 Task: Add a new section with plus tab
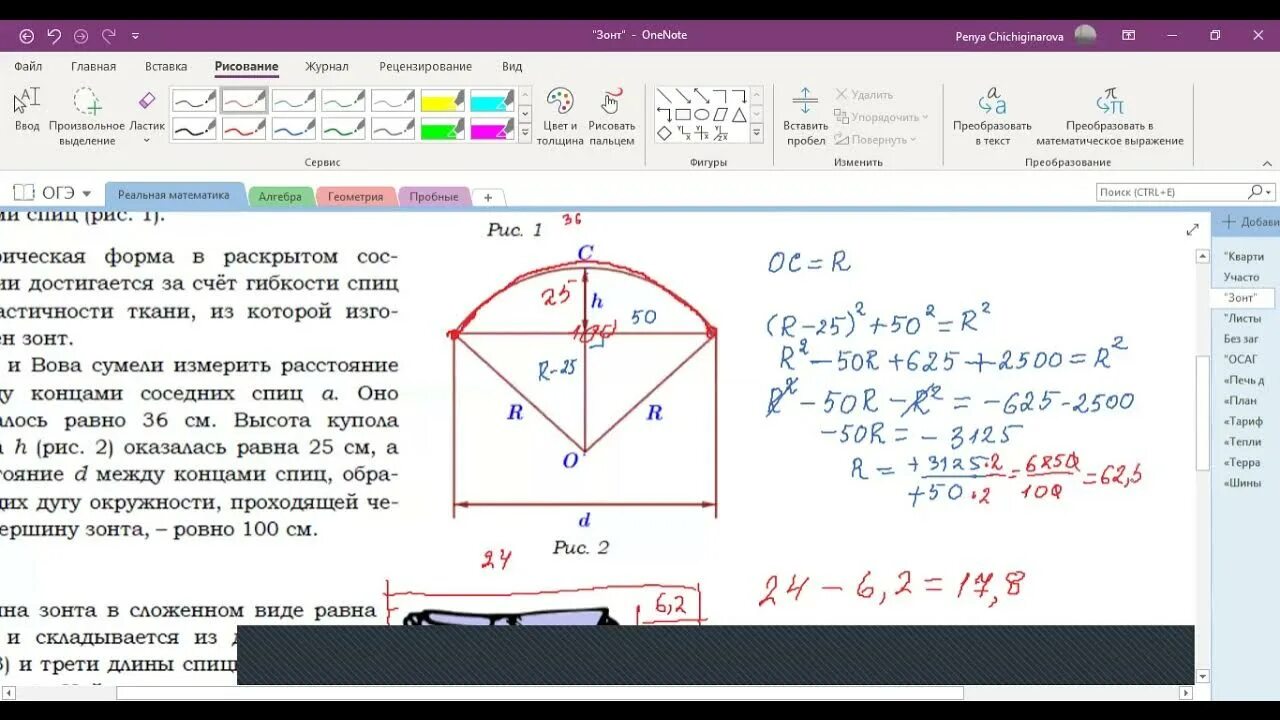coord(488,198)
